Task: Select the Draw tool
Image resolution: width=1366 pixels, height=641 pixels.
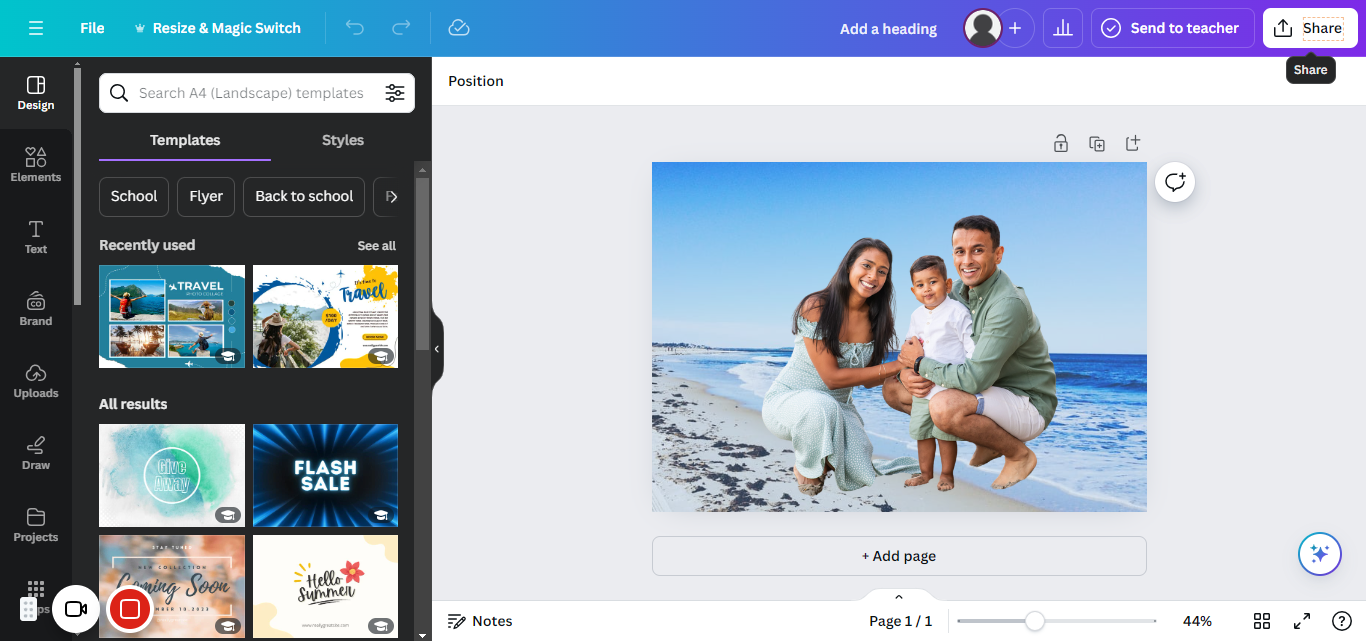Action: tap(36, 453)
